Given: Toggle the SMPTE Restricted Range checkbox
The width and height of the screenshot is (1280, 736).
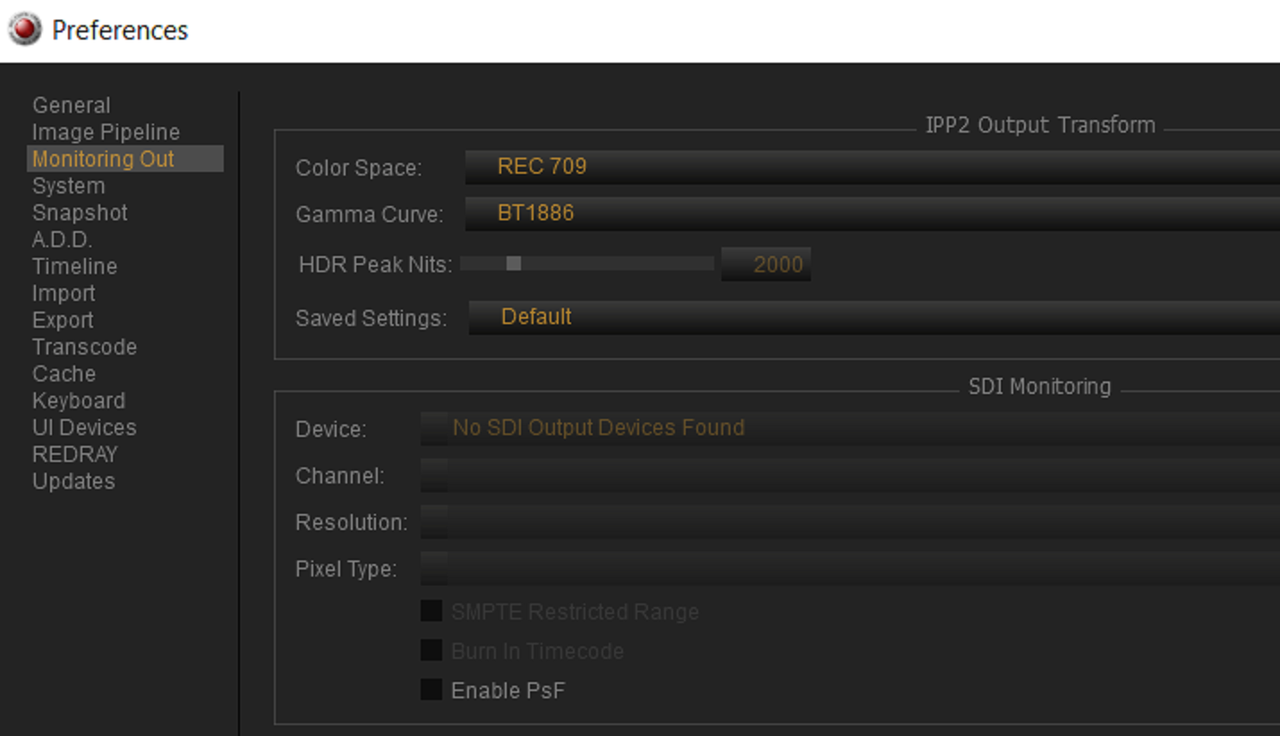Looking at the screenshot, I should coord(431,611).
